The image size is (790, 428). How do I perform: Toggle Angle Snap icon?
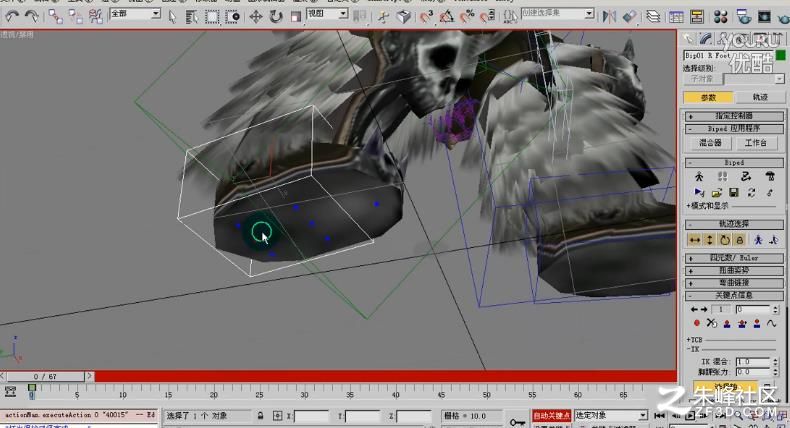(x=446, y=17)
